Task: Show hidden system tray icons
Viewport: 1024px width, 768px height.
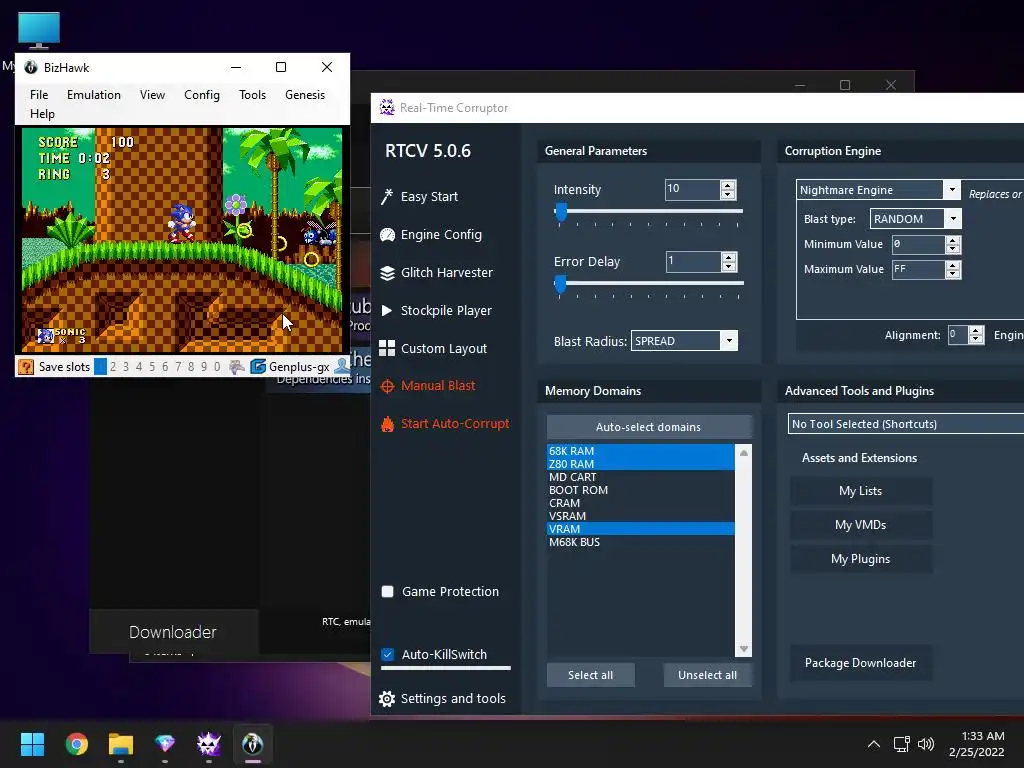Action: coord(874,744)
